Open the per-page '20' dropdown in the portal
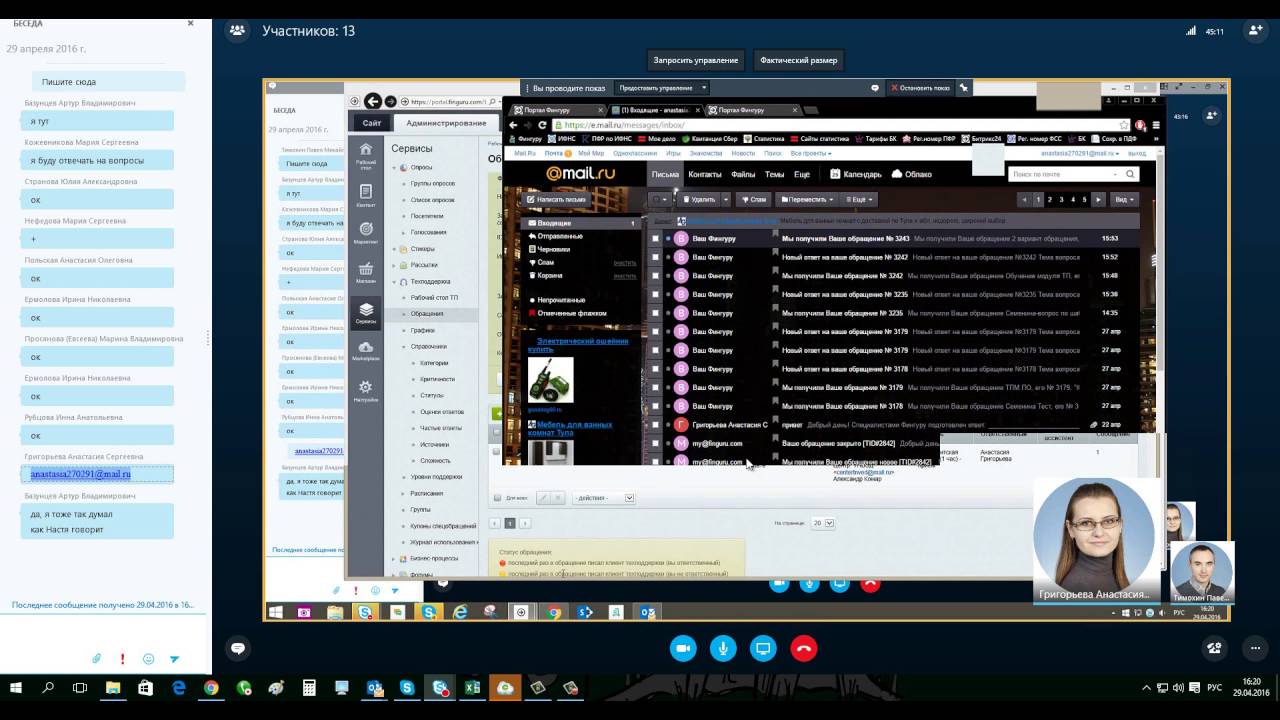The image size is (1280, 720). point(823,523)
